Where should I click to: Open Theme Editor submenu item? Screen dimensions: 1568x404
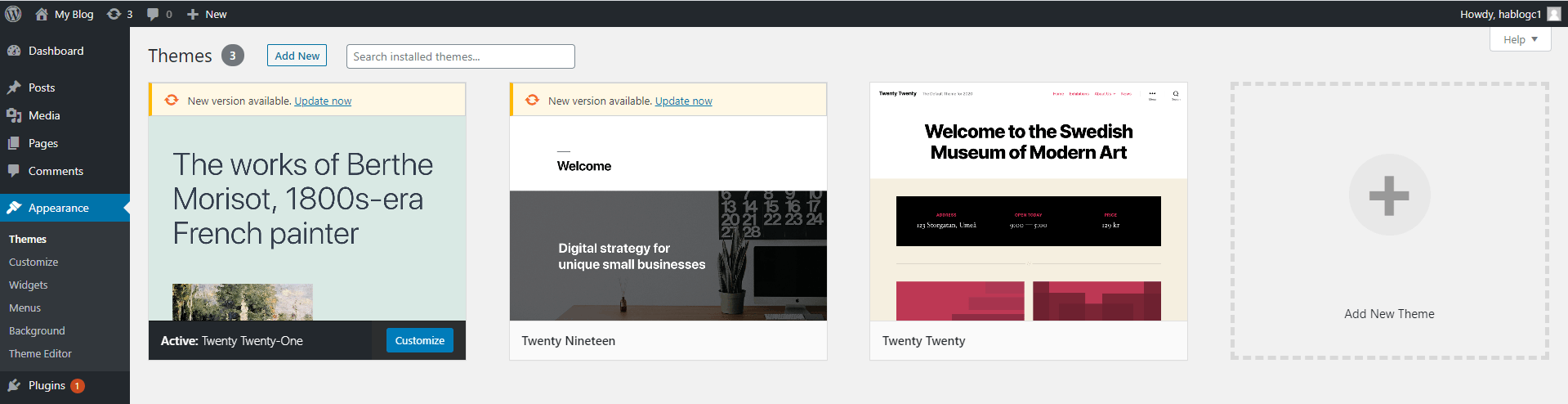(40, 353)
